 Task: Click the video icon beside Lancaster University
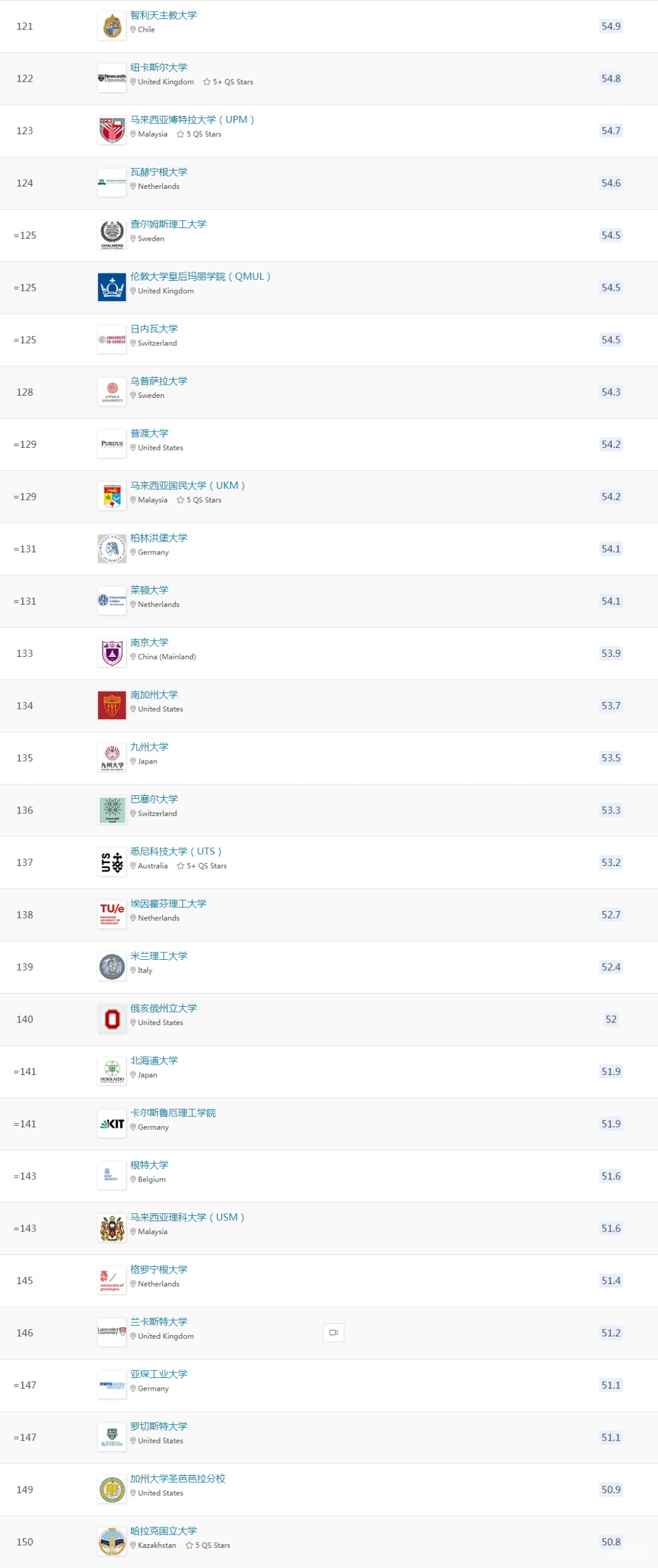[333, 1332]
